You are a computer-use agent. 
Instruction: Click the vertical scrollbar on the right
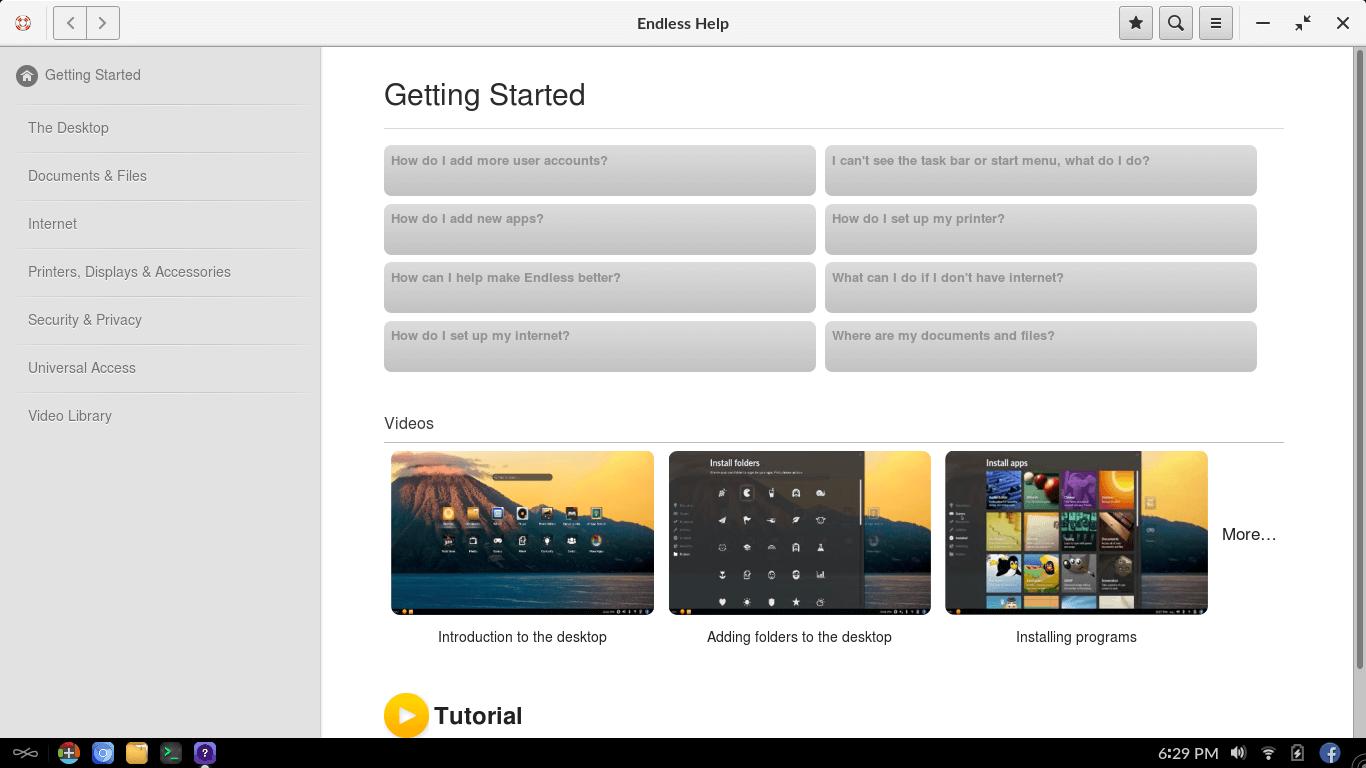coord(1360,360)
